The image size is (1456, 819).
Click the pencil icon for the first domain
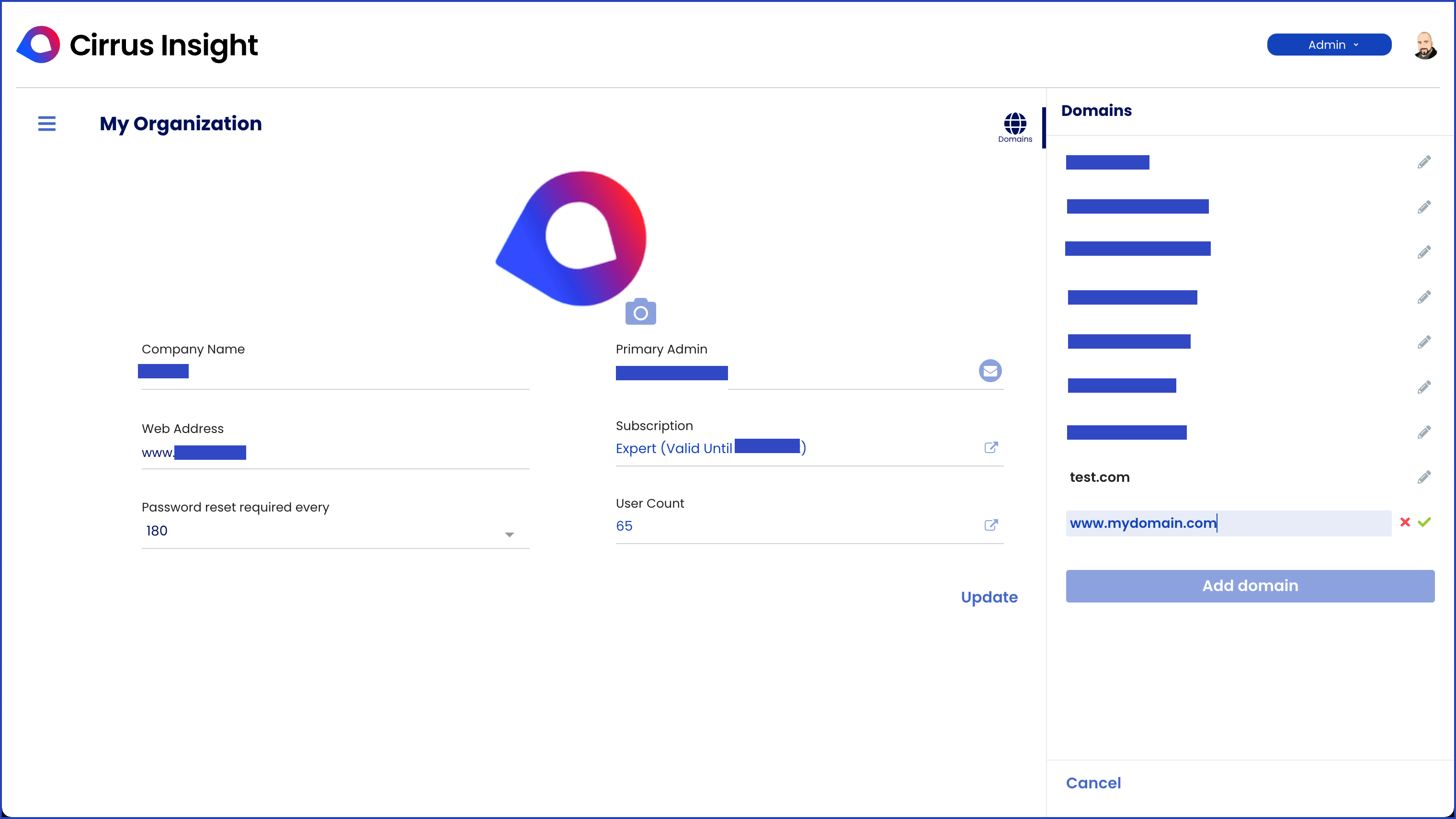click(x=1424, y=163)
